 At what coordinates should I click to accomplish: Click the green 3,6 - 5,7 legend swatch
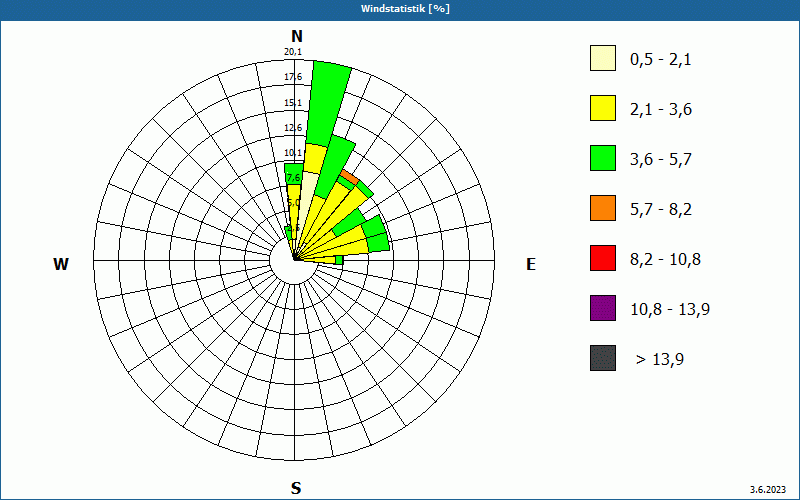(603, 158)
